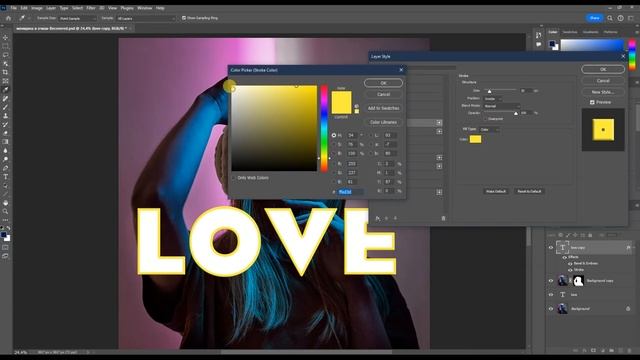The width and height of the screenshot is (640, 360).
Task: Click Cancel in the Color Picker dialog
Action: point(383,94)
